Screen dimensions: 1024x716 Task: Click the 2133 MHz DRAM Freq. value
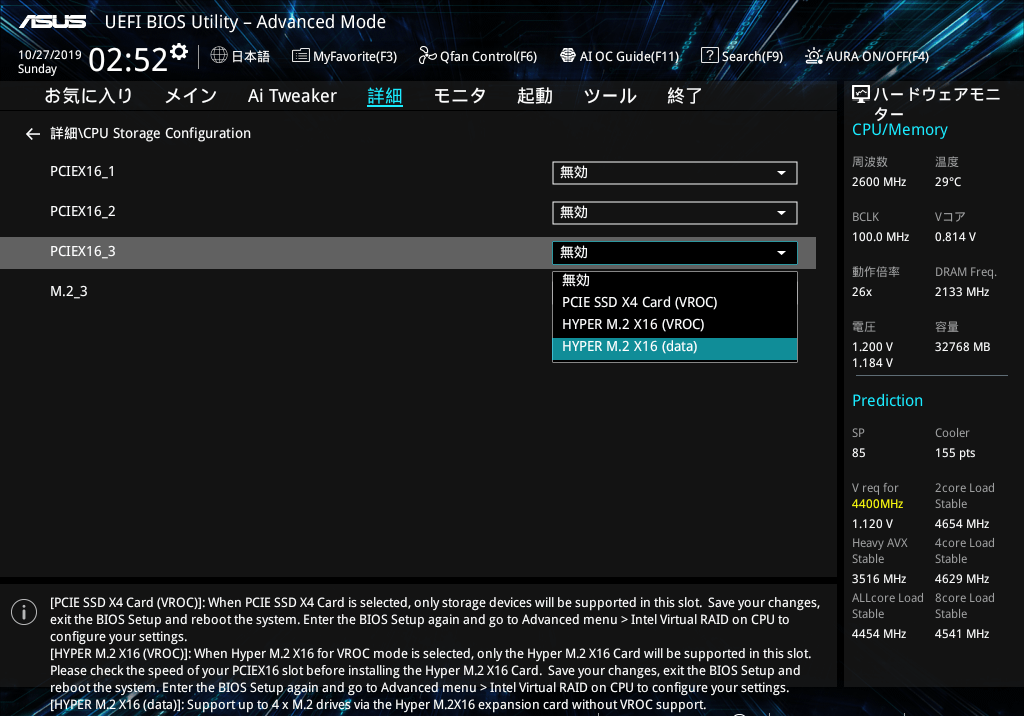[961, 292]
